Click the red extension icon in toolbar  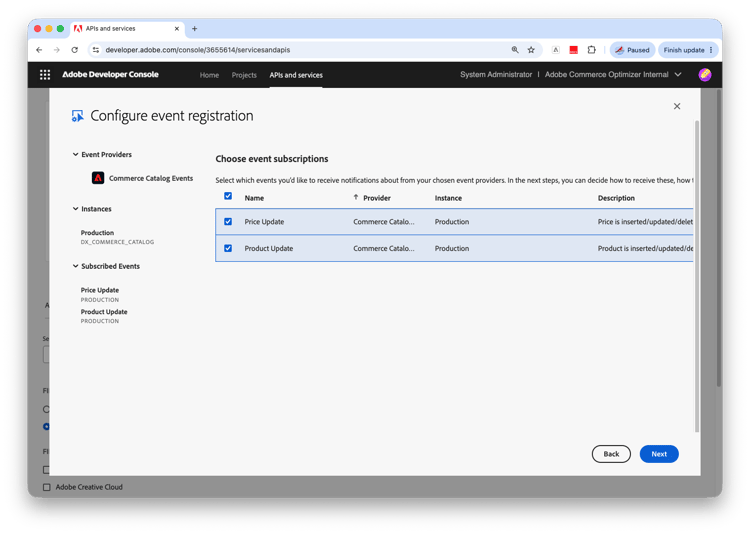point(574,50)
